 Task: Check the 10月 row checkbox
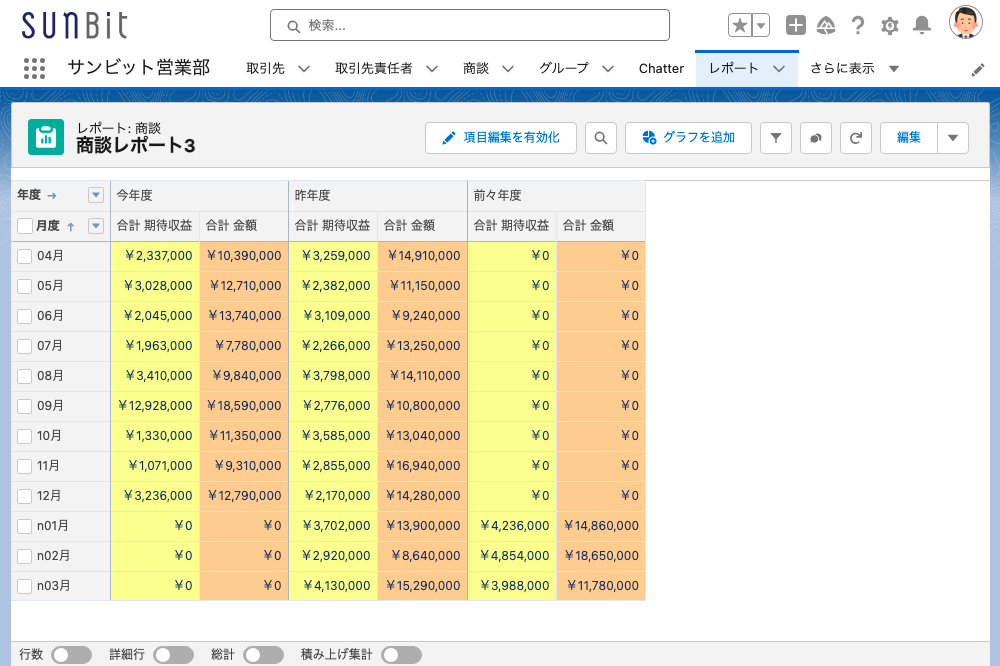[x=24, y=436]
